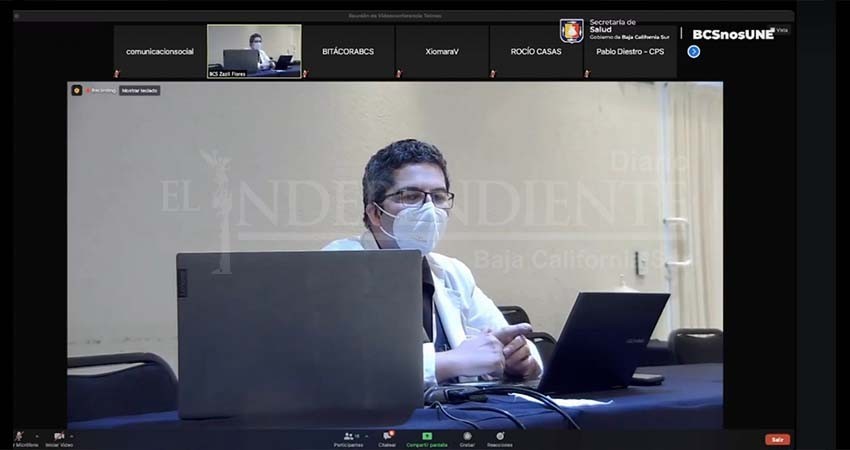Select the XiomaraV participant tile
The width and height of the screenshot is (850, 450).
coord(441,51)
